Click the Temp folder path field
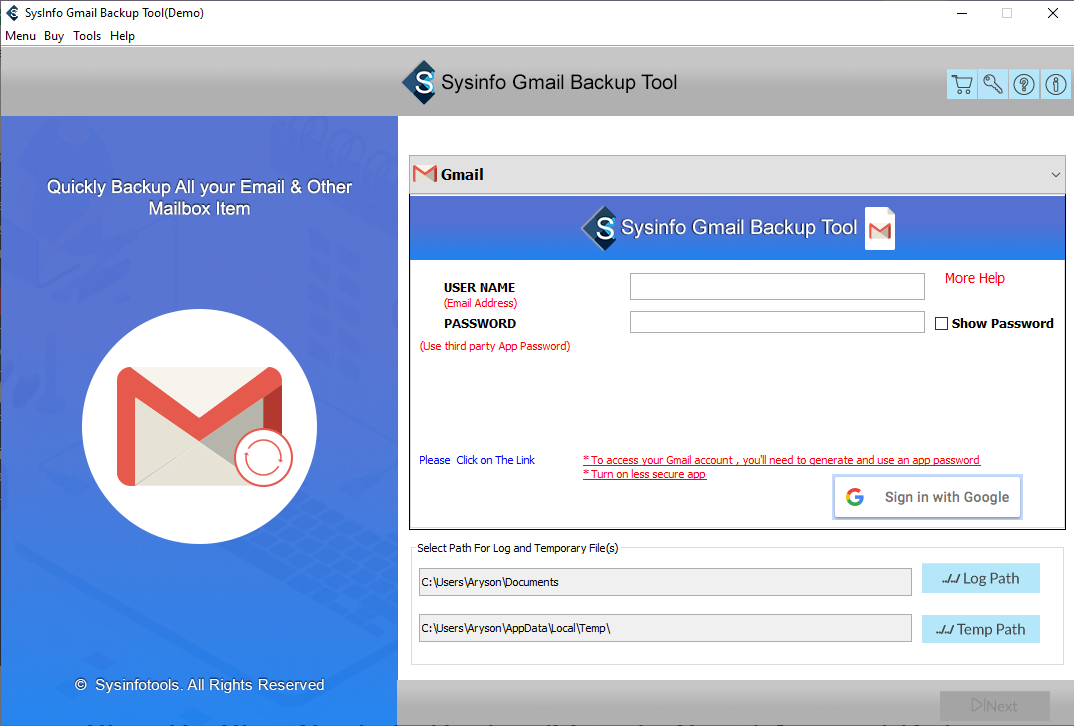 pyautogui.click(x=665, y=627)
